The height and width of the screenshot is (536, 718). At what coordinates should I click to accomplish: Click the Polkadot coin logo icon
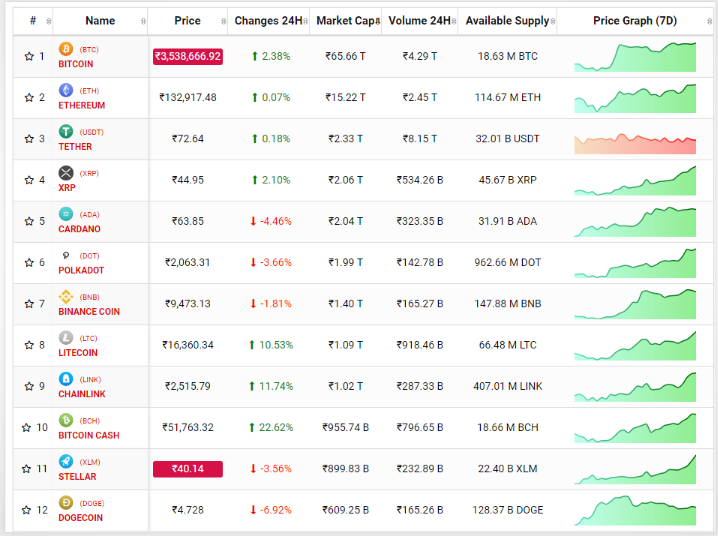click(66, 255)
